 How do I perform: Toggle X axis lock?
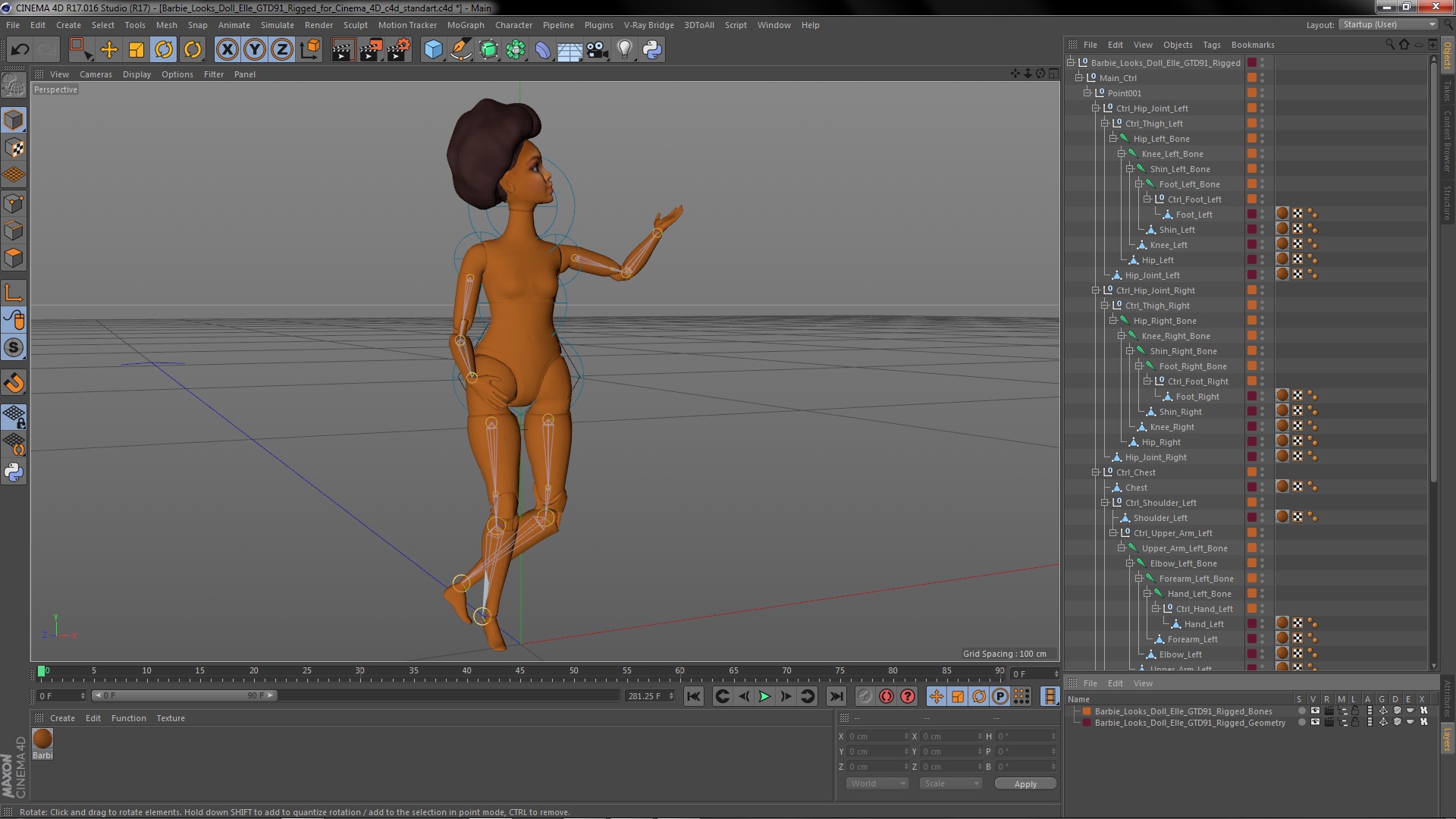[x=227, y=50]
